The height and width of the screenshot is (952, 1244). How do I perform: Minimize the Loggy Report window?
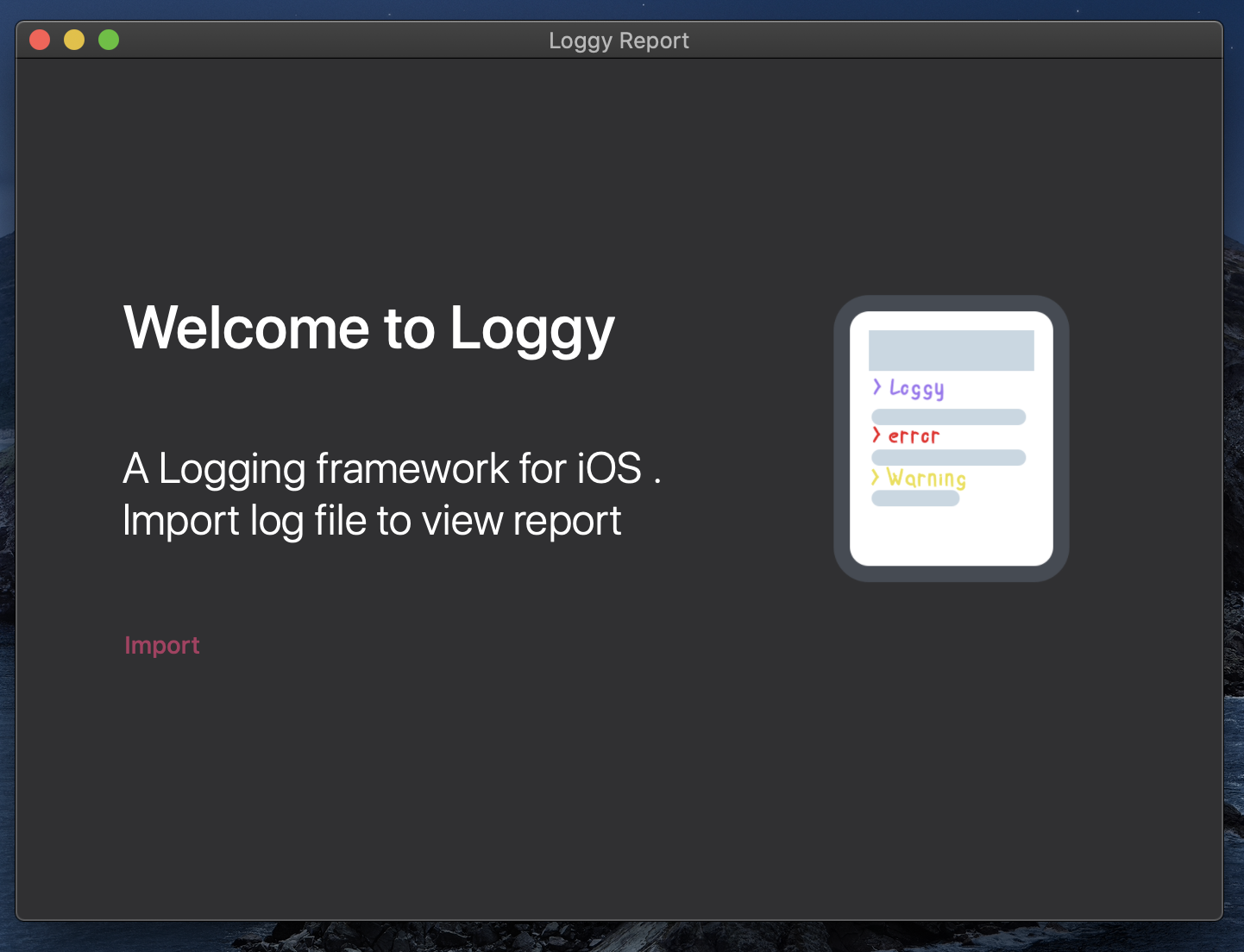coord(74,40)
